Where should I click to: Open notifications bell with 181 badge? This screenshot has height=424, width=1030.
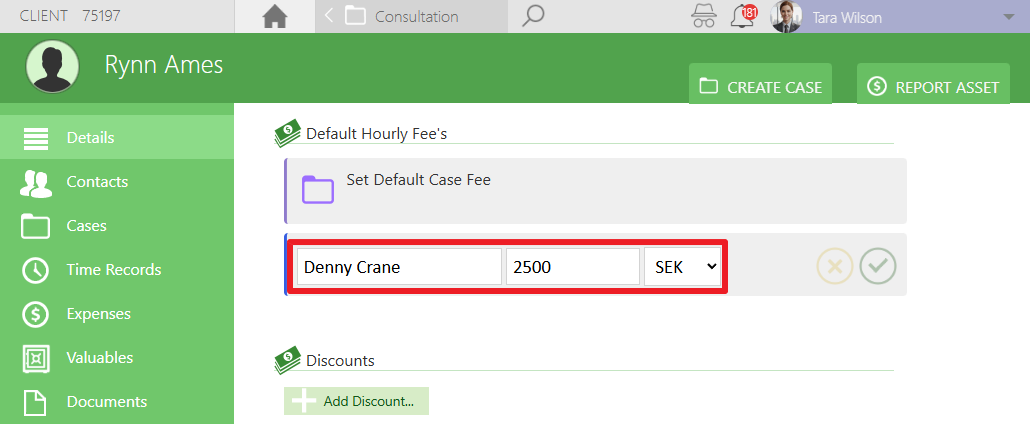point(743,16)
